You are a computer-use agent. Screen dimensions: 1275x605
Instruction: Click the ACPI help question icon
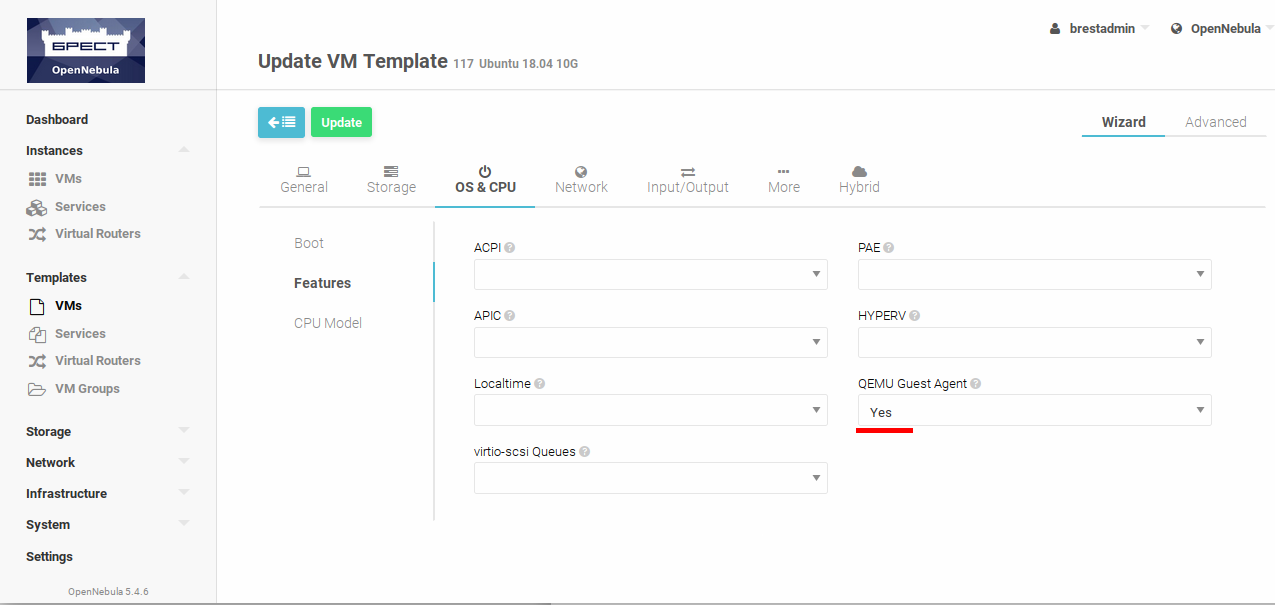pos(510,248)
